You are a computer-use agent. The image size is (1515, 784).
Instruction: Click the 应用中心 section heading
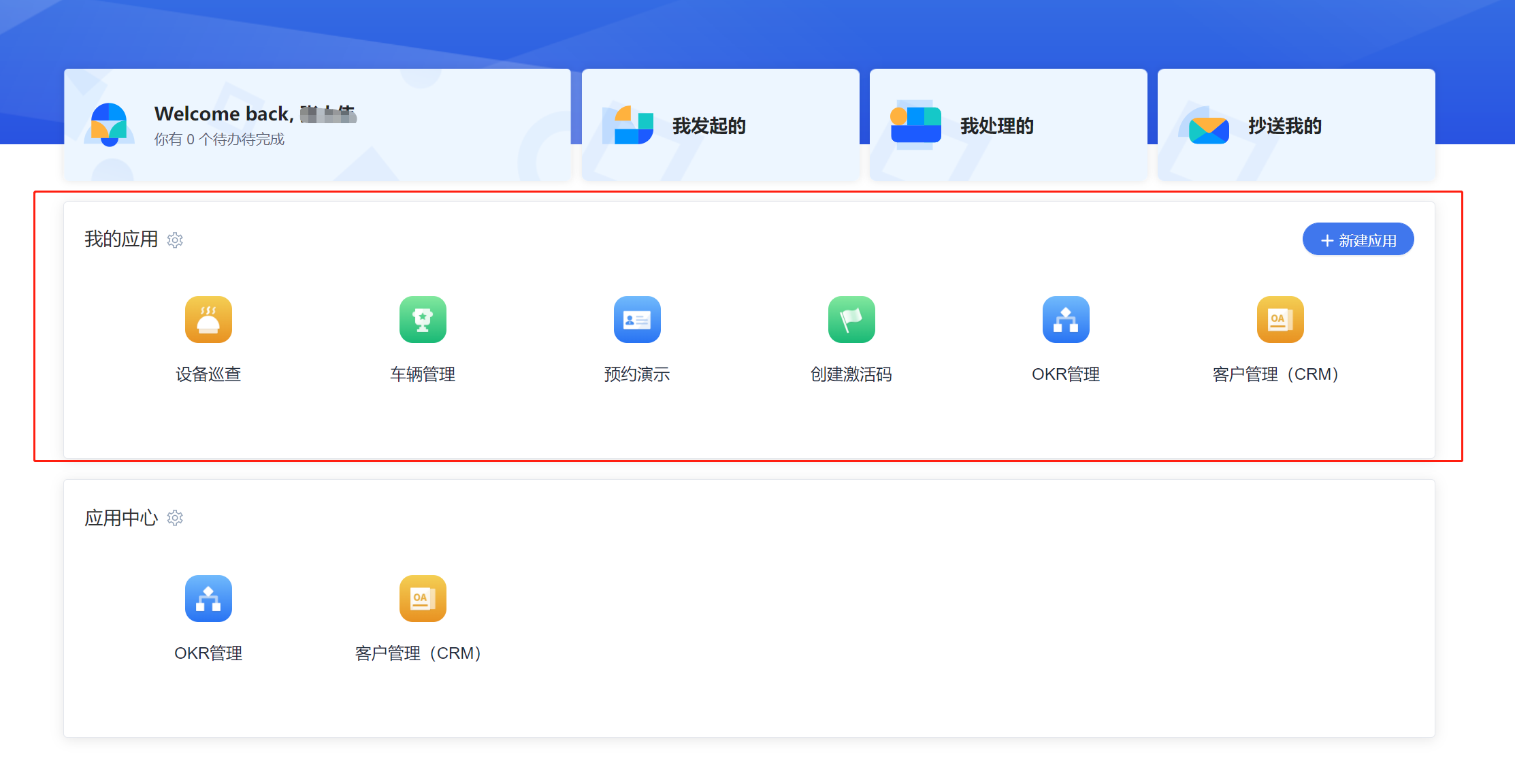pyautogui.click(x=121, y=518)
